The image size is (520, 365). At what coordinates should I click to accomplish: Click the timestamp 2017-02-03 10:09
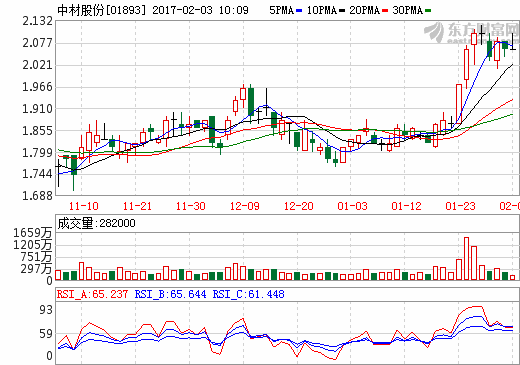pos(200,10)
